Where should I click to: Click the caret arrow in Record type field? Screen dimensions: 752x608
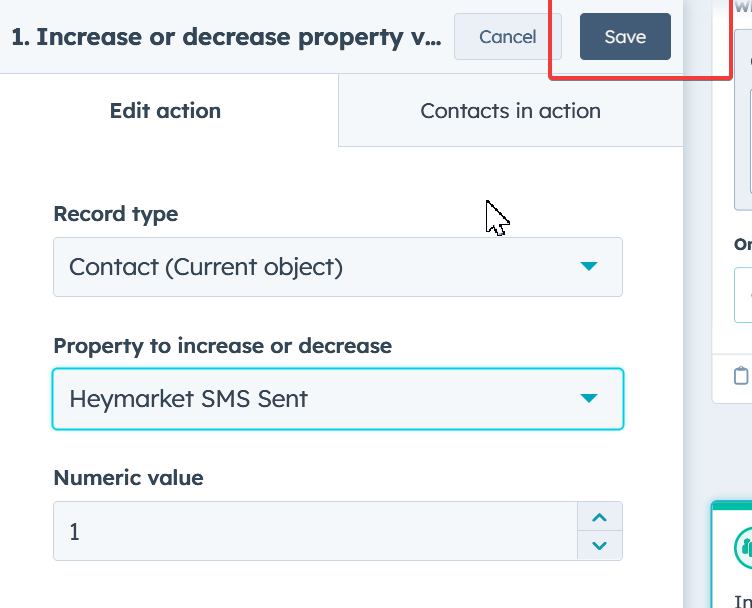click(x=589, y=267)
